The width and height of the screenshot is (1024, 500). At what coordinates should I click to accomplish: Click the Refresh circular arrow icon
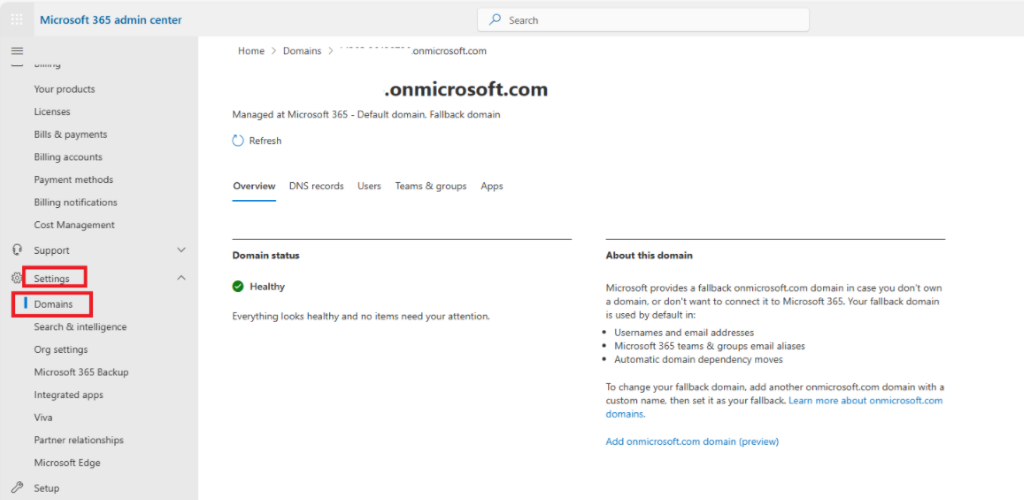(x=238, y=140)
